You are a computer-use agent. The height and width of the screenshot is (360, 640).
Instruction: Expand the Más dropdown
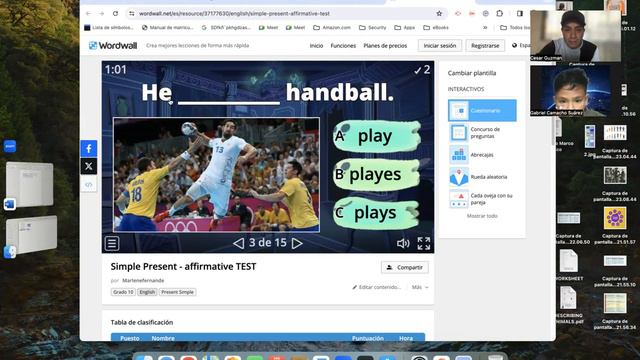[420, 287]
